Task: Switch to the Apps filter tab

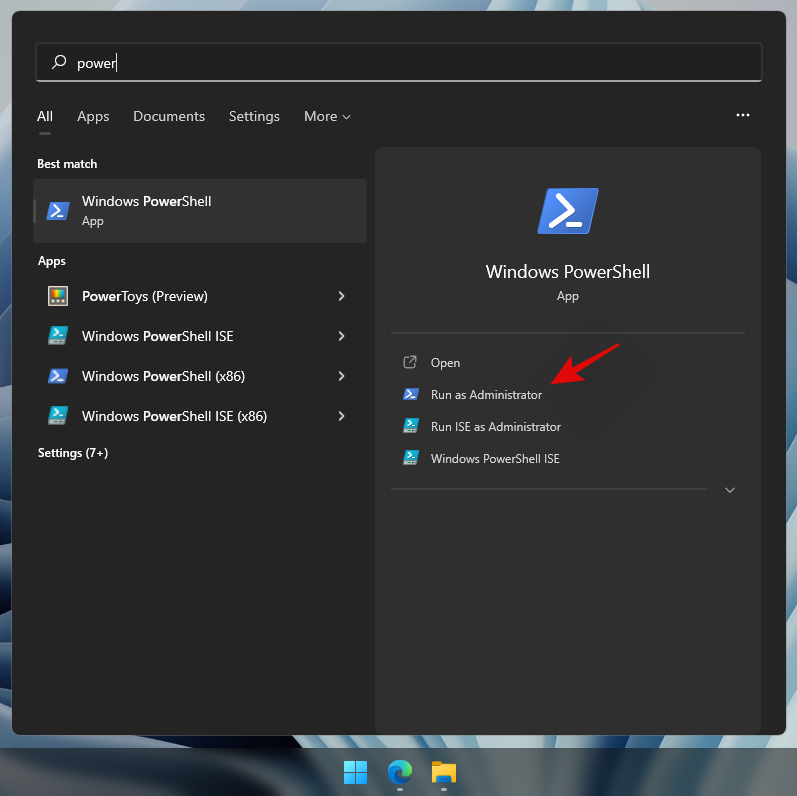Action: click(x=93, y=116)
